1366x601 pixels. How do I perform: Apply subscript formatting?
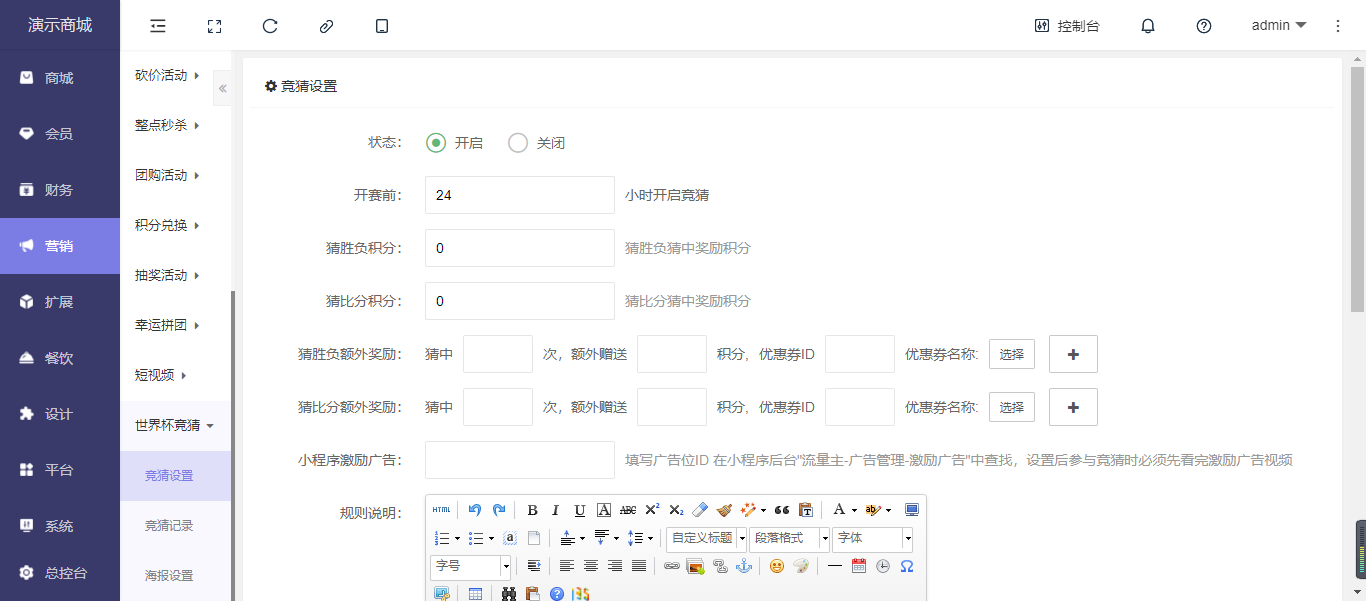point(676,510)
